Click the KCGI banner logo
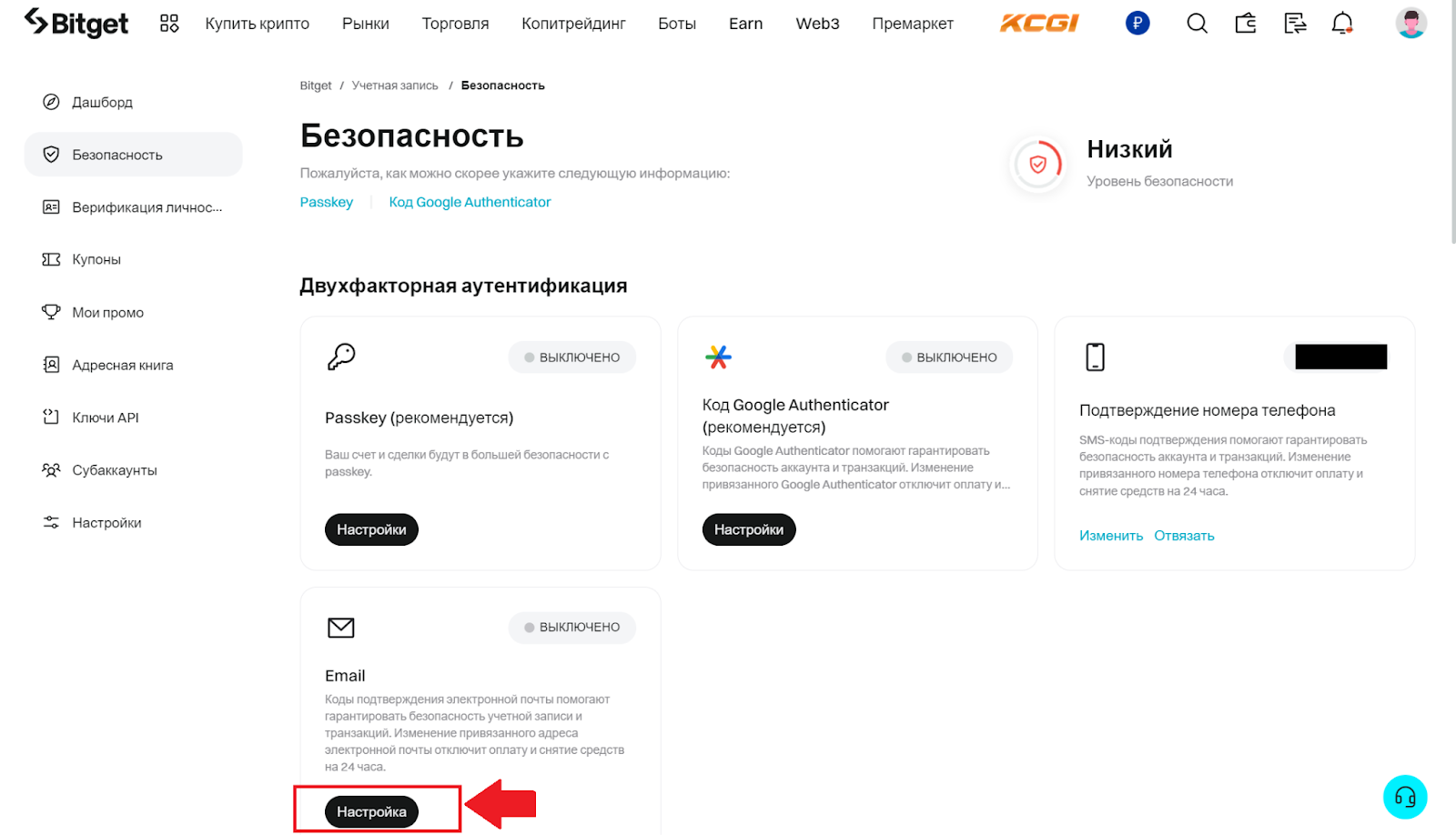 [x=1039, y=24]
